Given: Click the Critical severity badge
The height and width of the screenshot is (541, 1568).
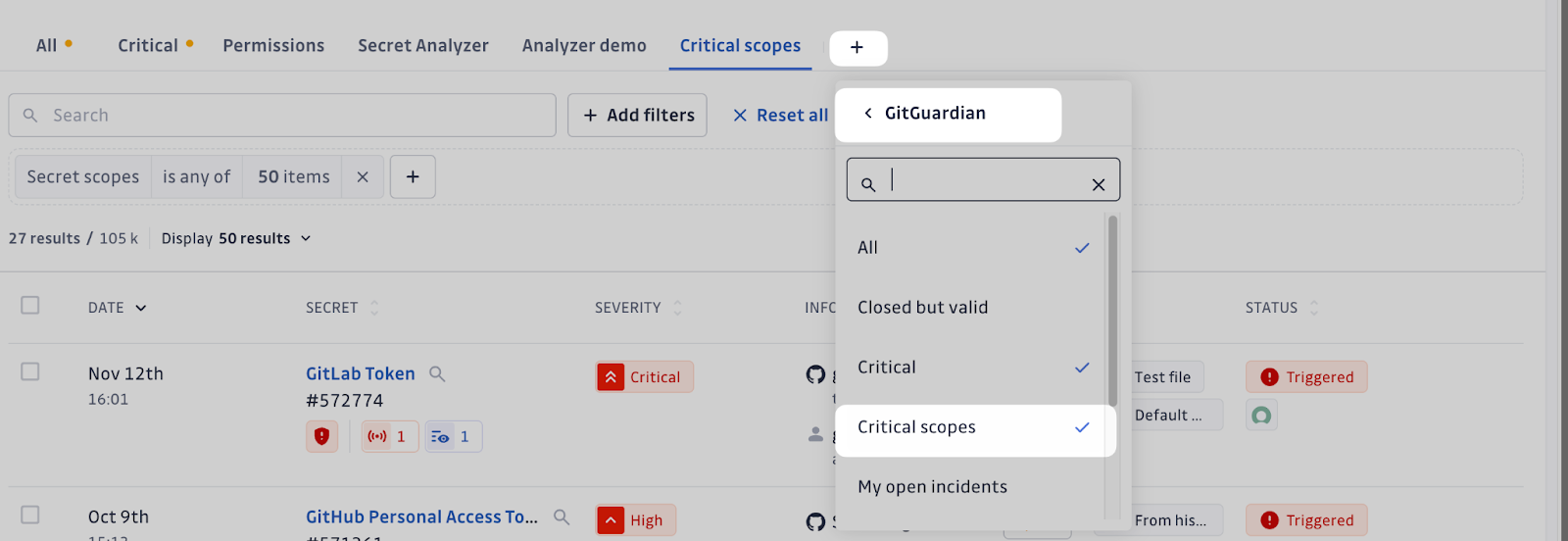Looking at the screenshot, I should (x=644, y=377).
